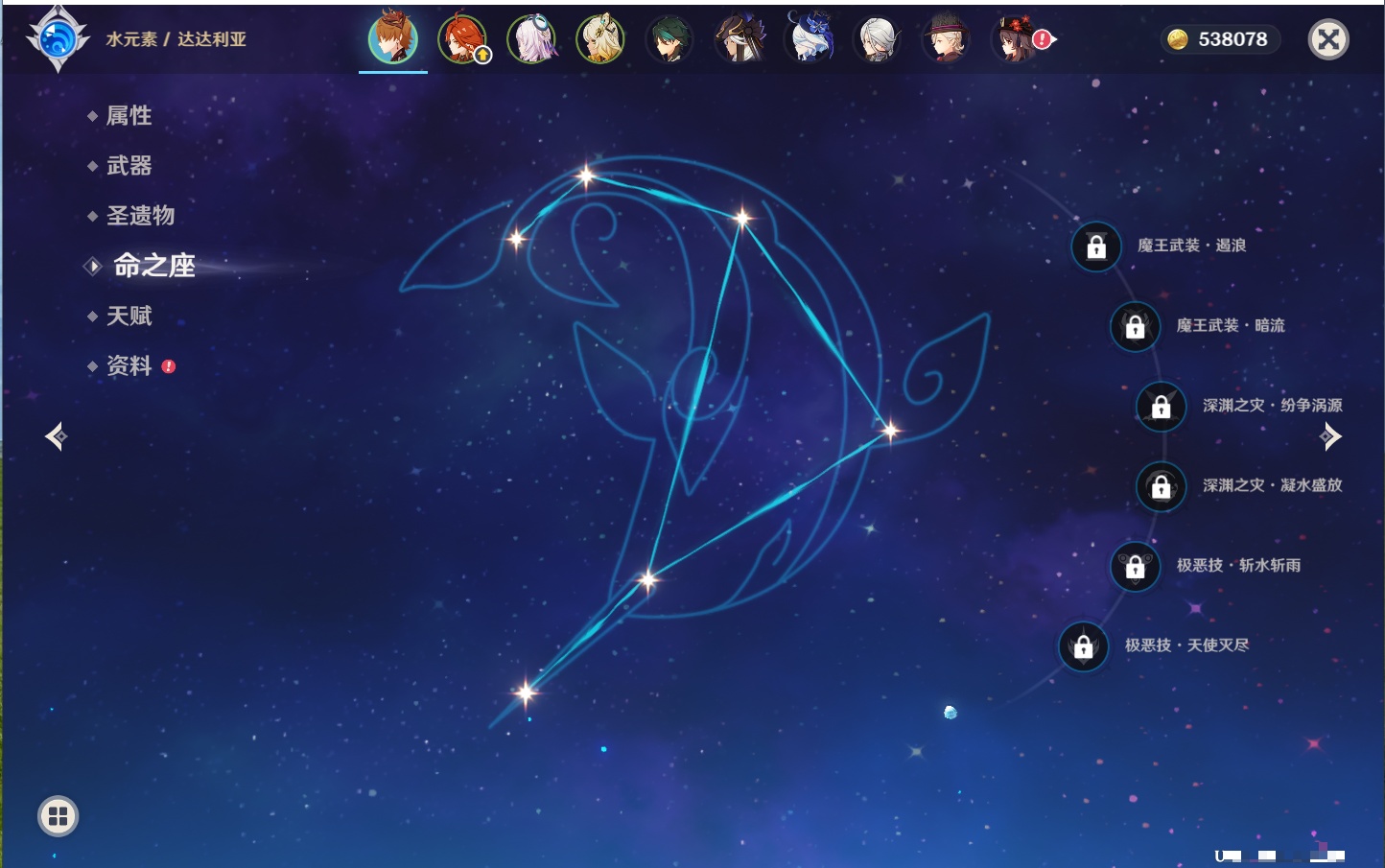Select the last character portrait with alert badge
Viewport: 1385px width, 868px height.
point(1015,40)
